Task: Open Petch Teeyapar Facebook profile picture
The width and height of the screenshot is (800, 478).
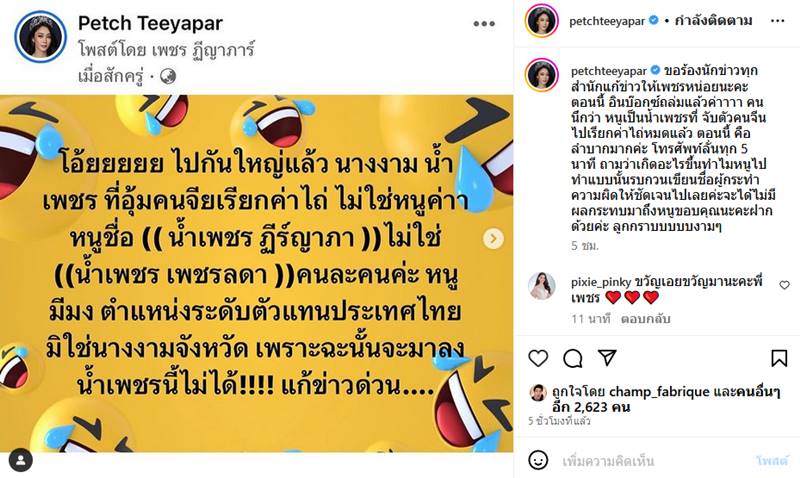Action: pos(40,37)
